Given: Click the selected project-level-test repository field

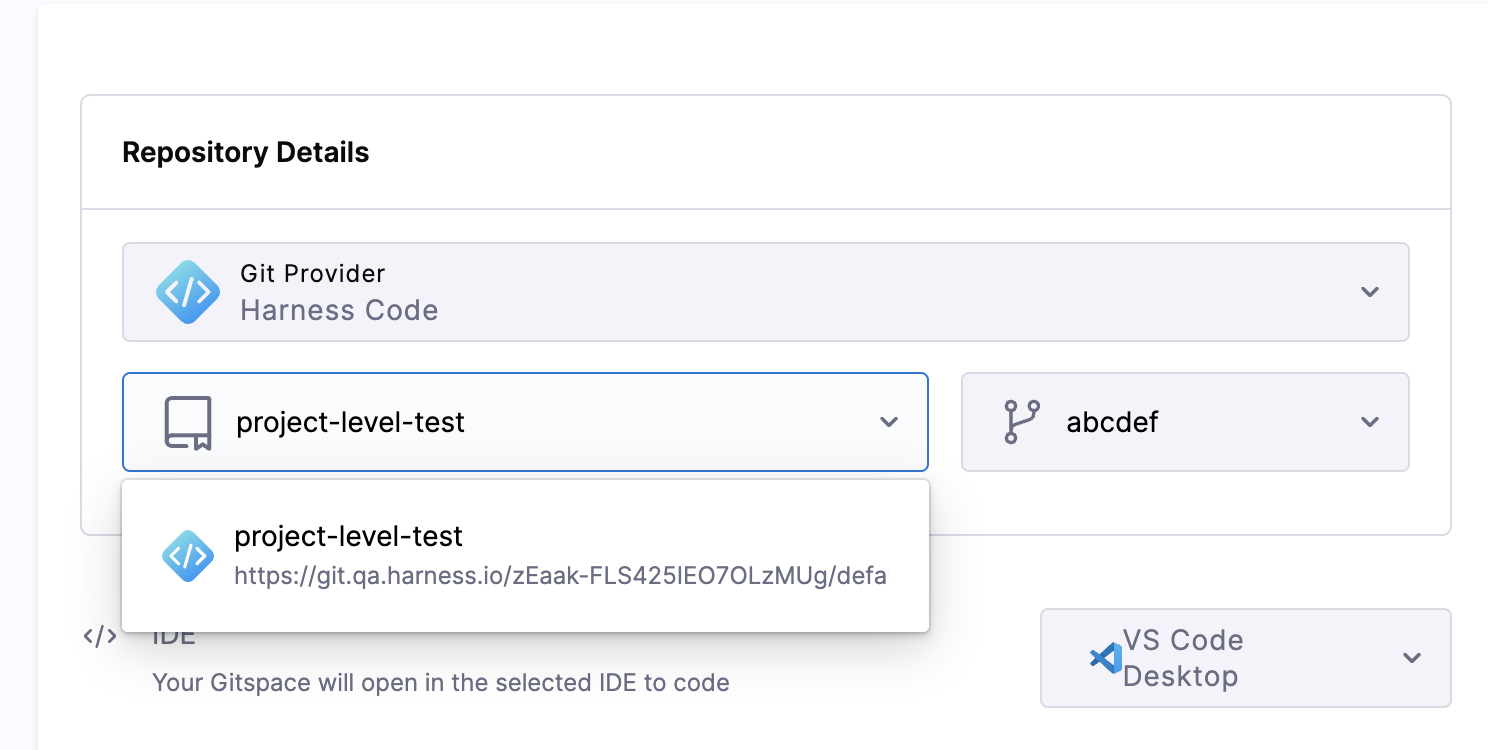Looking at the screenshot, I should [x=525, y=422].
